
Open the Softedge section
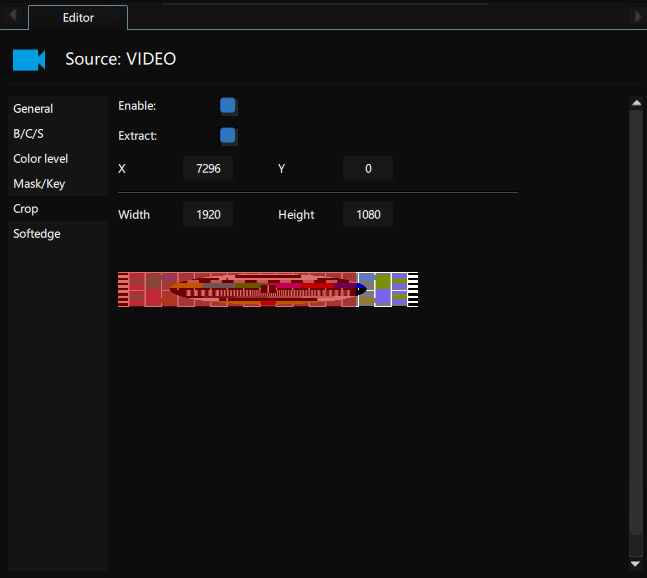point(58,234)
